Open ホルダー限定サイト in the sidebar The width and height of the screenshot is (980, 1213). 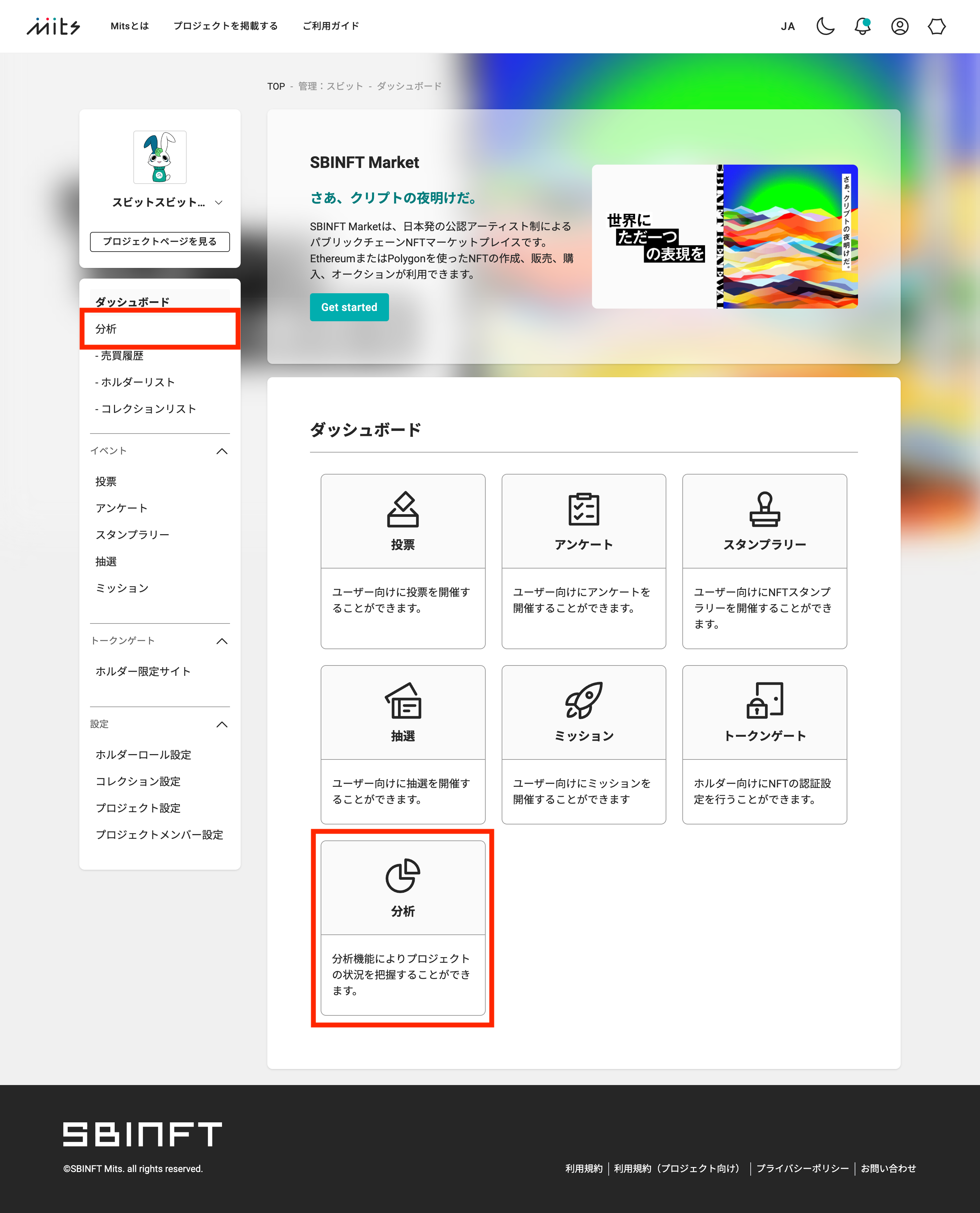click(143, 671)
